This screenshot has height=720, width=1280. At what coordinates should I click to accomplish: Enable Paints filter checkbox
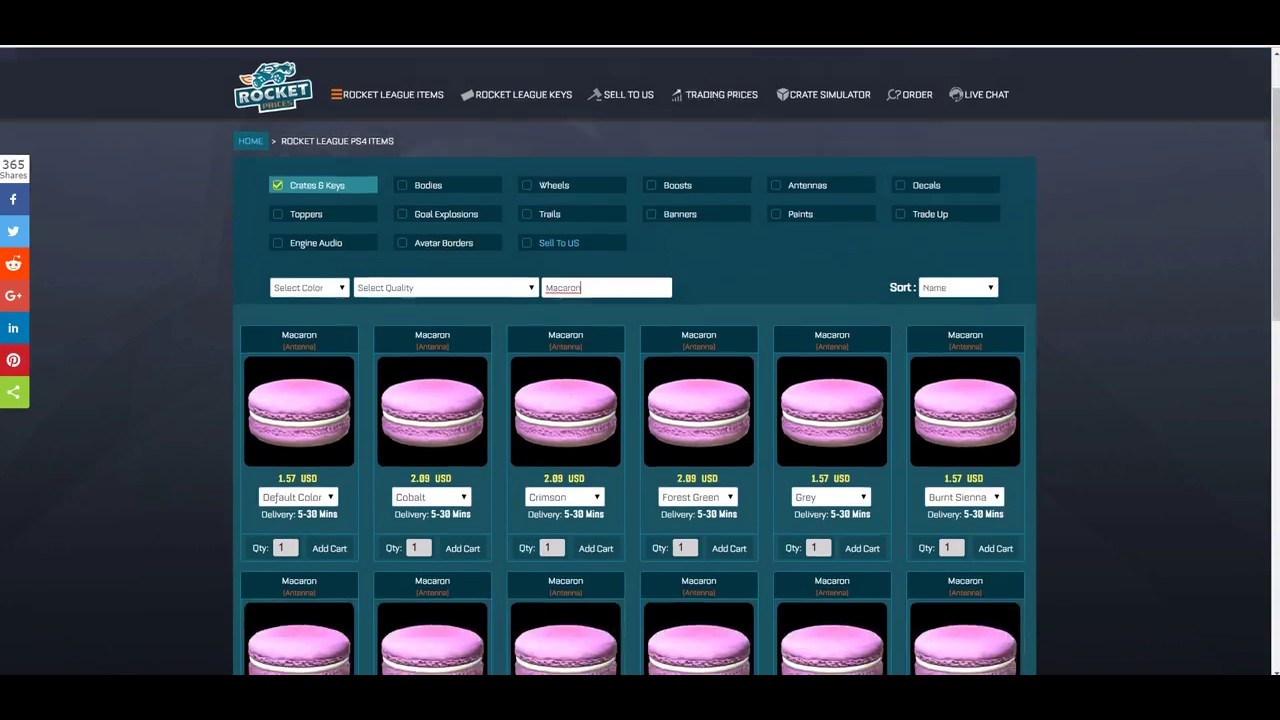coord(776,214)
